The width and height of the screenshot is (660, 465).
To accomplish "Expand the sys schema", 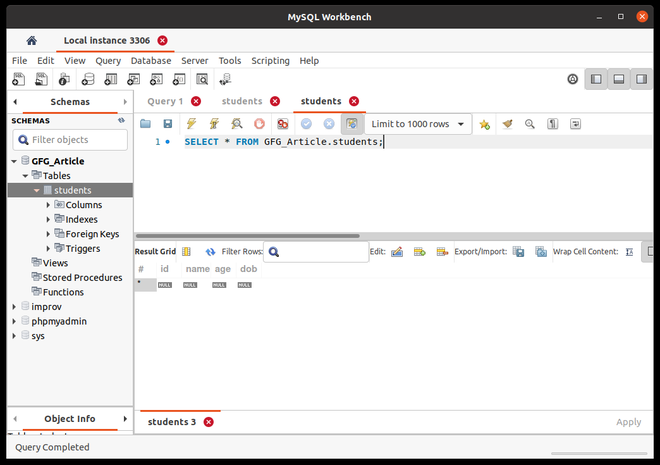I will point(14,336).
